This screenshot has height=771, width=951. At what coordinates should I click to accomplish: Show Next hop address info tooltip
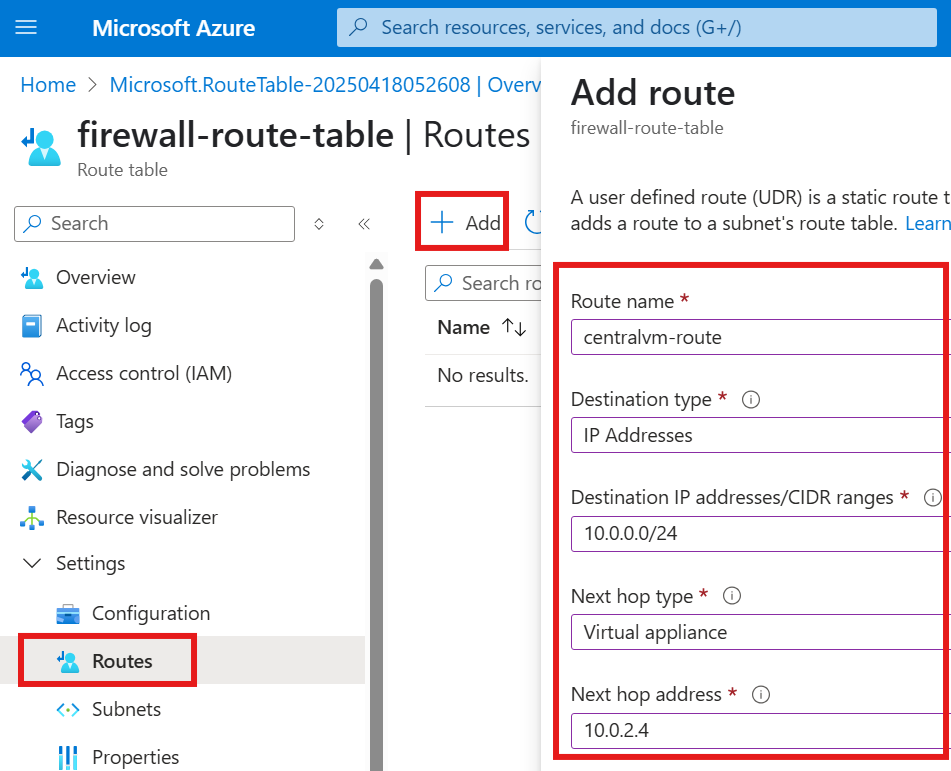[x=761, y=695]
